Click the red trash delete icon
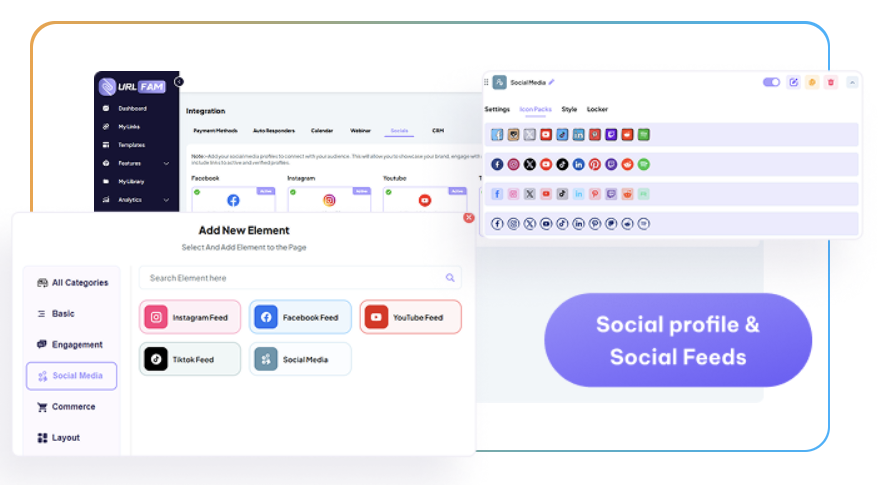The height and width of the screenshot is (485, 880). pyautogui.click(x=831, y=83)
